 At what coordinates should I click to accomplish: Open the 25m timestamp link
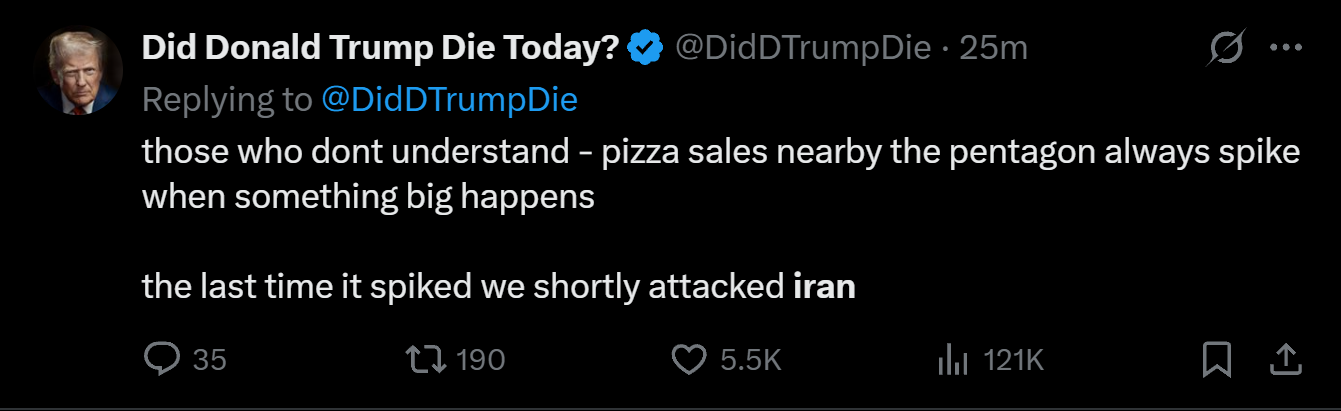[x=993, y=47]
